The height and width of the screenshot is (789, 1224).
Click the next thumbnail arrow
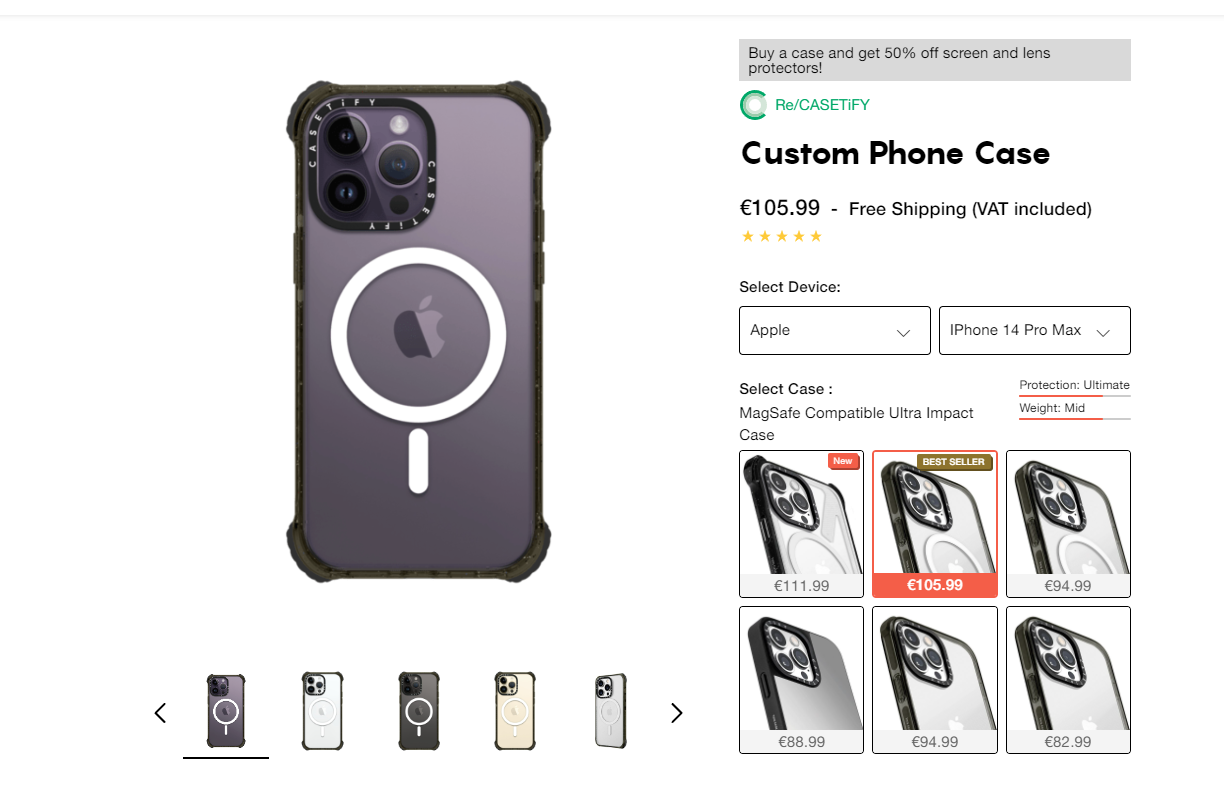point(677,713)
